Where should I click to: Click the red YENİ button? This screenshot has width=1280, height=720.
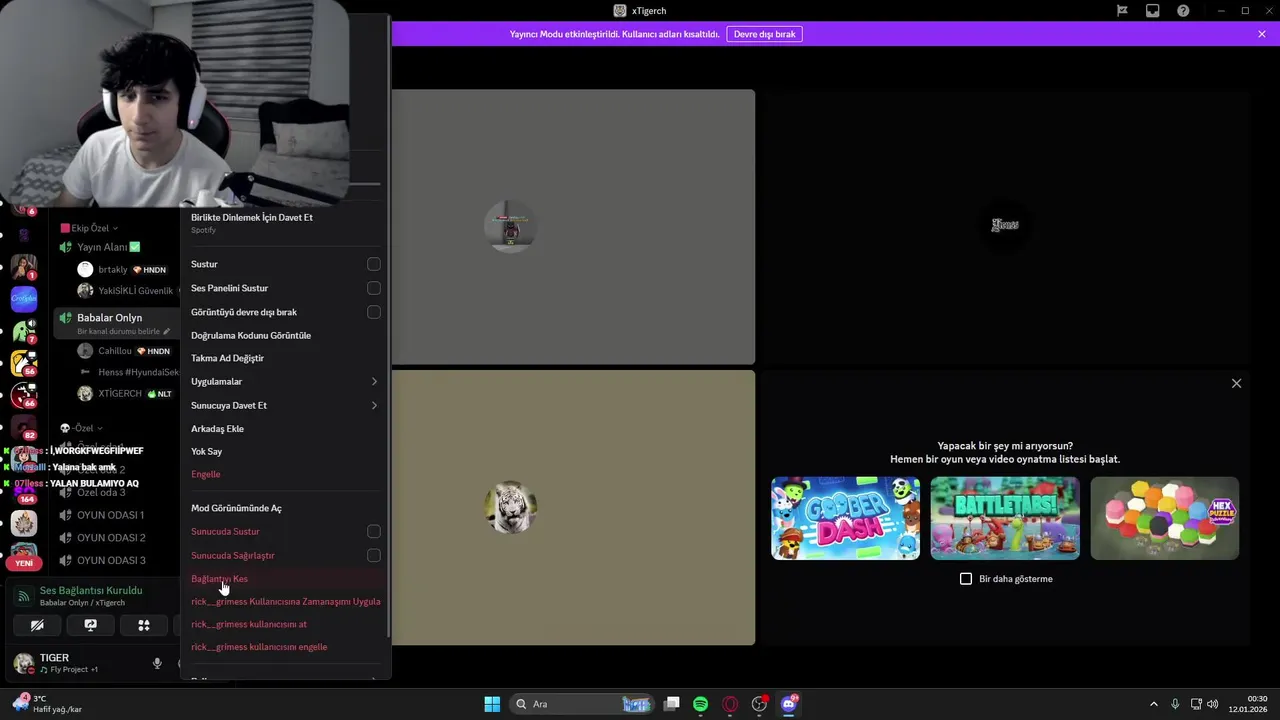pyautogui.click(x=24, y=563)
